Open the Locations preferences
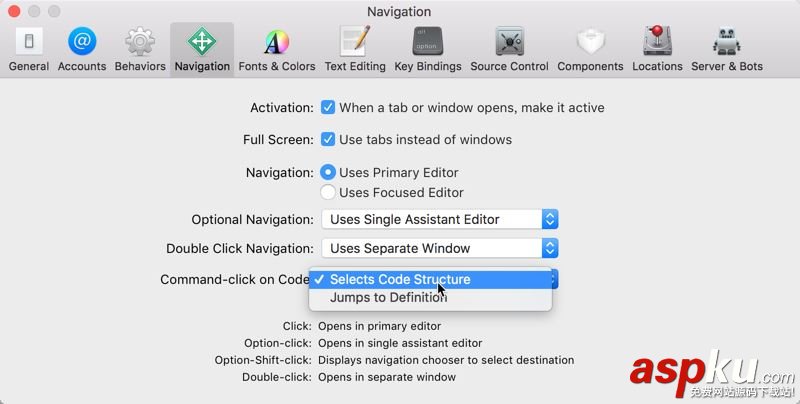The width and height of the screenshot is (800, 404). pos(657,50)
